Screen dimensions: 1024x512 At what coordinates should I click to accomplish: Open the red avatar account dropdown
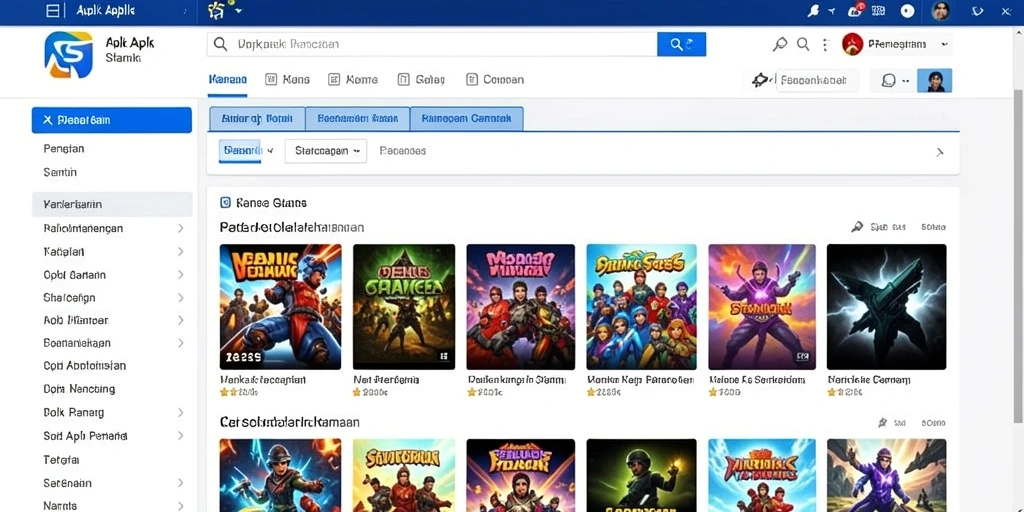pyautogui.click(x=896, y=44)
